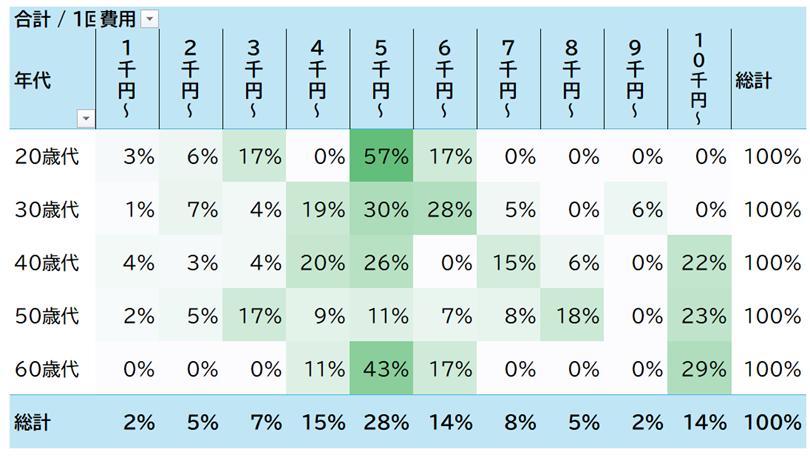810x466 pixels.
Task: Select the 5千円~ column header
Action: pos(381,80)
